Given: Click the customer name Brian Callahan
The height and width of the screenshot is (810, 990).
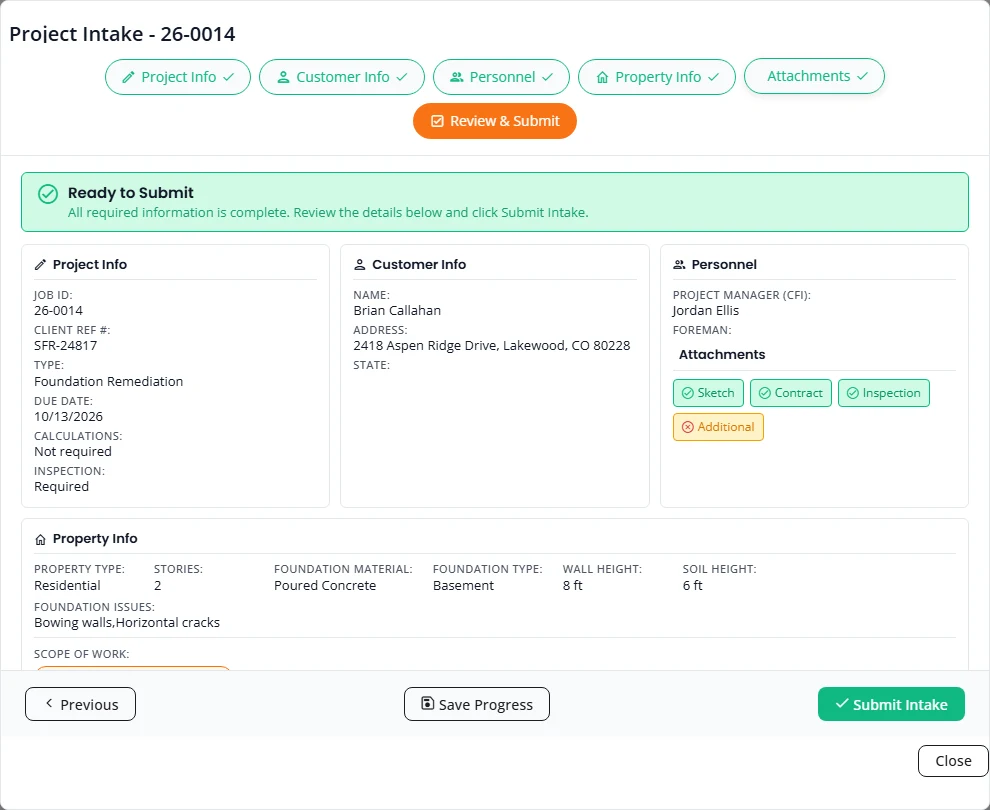Looking at the screenshot, I should pos(397,311).
